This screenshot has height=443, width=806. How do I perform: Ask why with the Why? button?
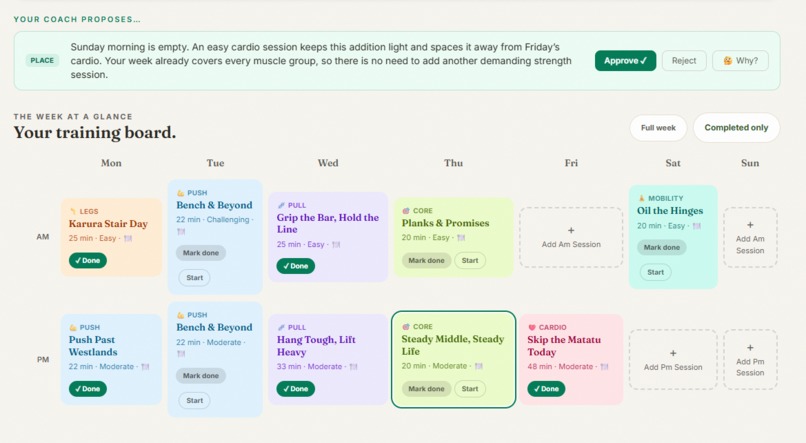740,61
